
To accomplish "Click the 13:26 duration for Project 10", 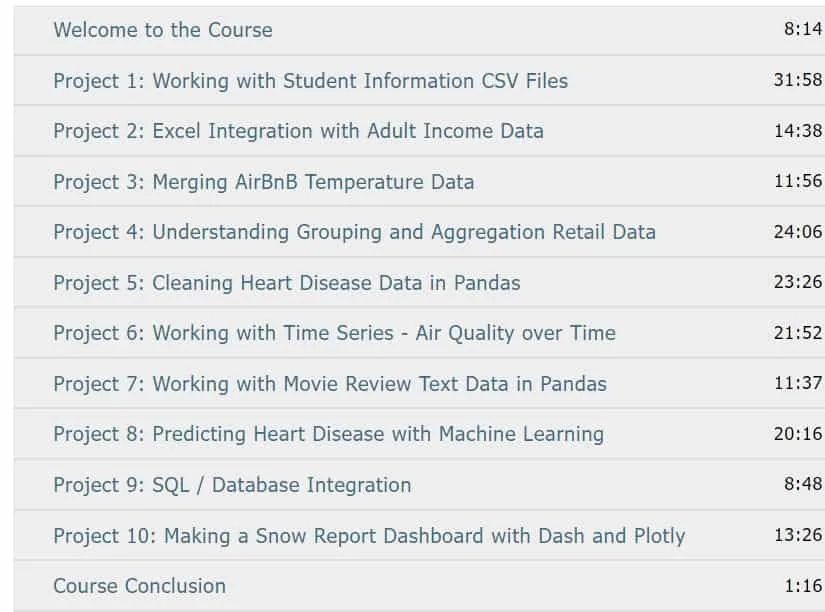I will (798, 535).
